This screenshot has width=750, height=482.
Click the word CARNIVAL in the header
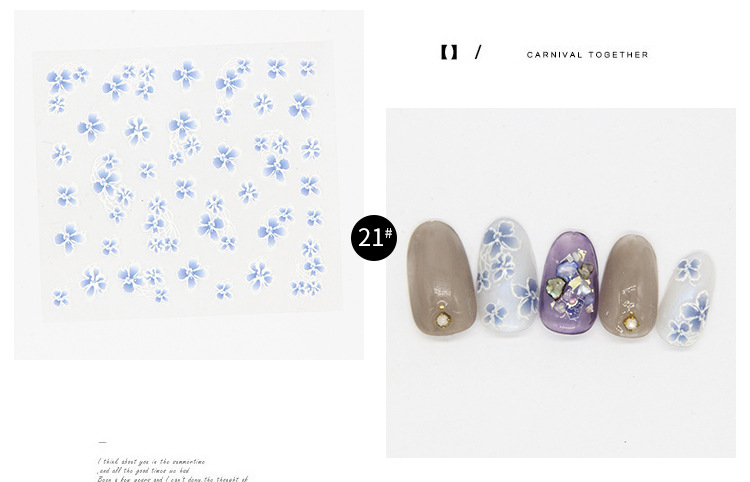point(555,55)
